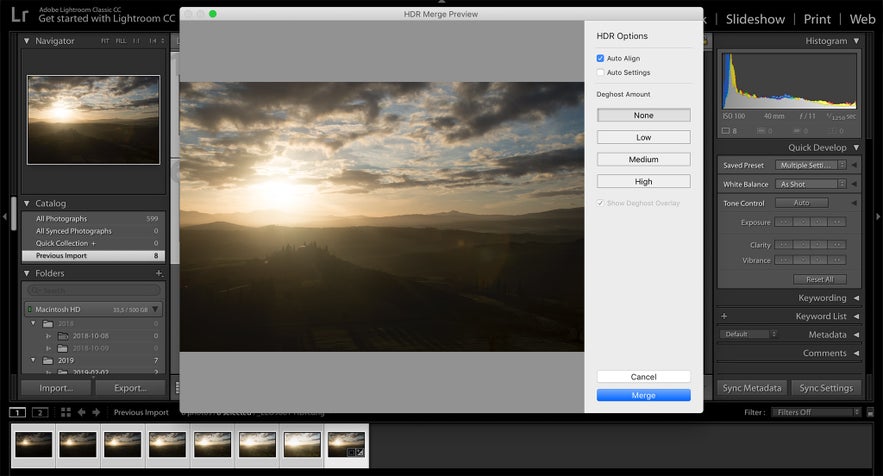Click the Lightroom Lr logo
Image resolution: width=883 pixels, height=476 pixels.
(x=19, y=15)
